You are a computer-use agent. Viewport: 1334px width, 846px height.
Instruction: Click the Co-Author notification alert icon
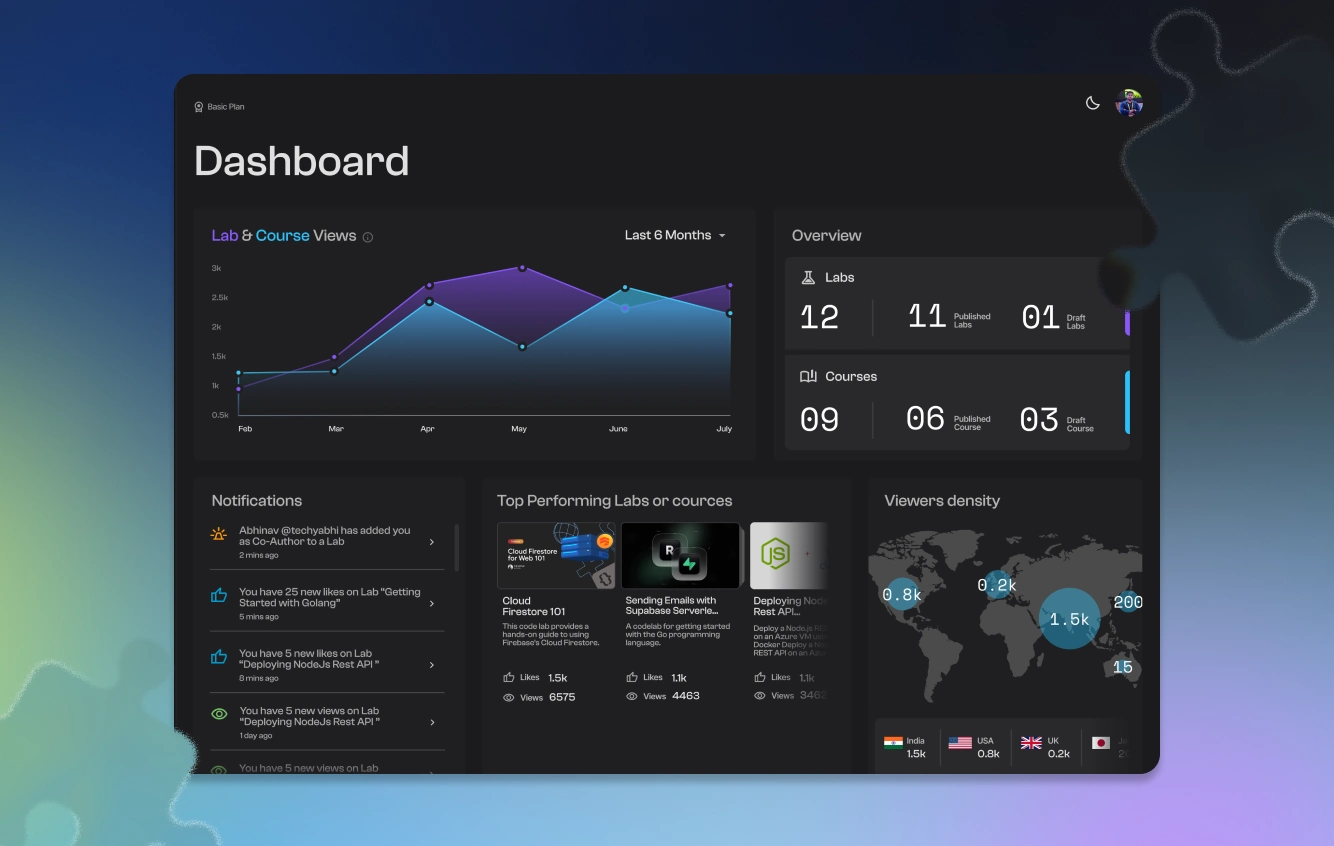tap(219, 535)
